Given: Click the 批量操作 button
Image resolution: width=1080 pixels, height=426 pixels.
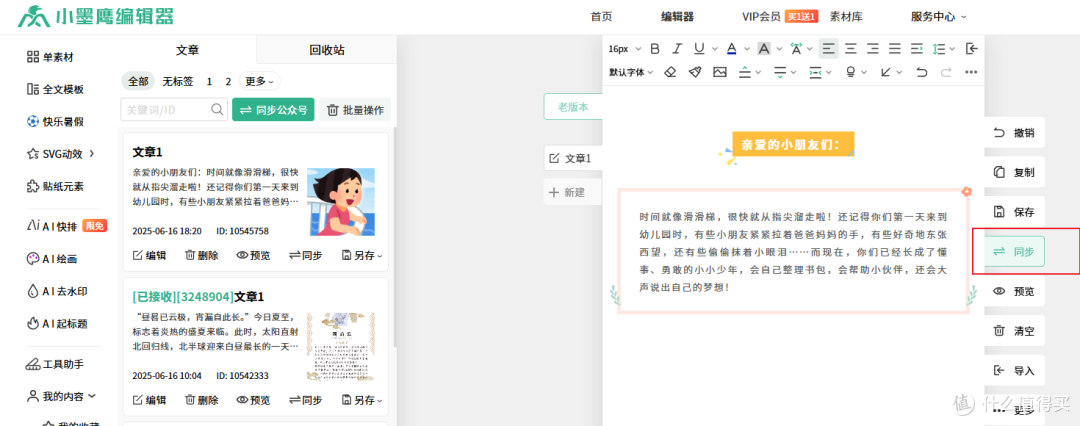Looking at the screenshot, I should click(x=355, y=110).
